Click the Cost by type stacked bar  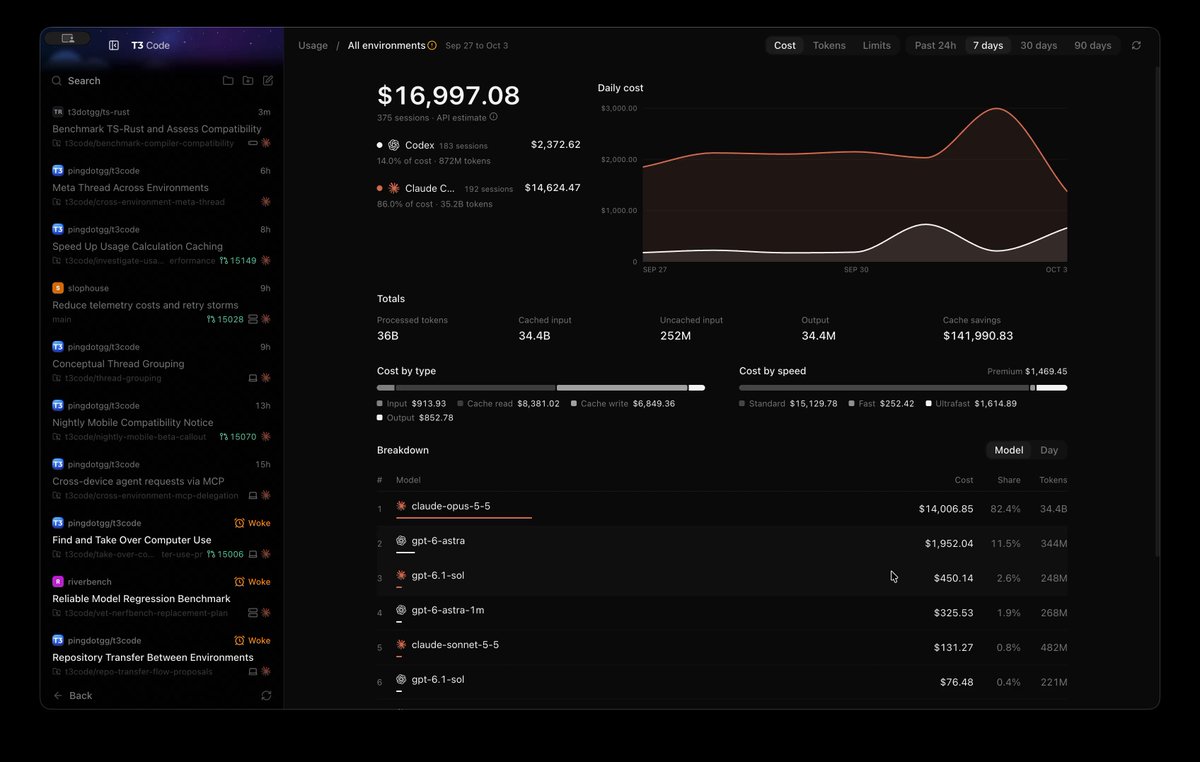541,387
